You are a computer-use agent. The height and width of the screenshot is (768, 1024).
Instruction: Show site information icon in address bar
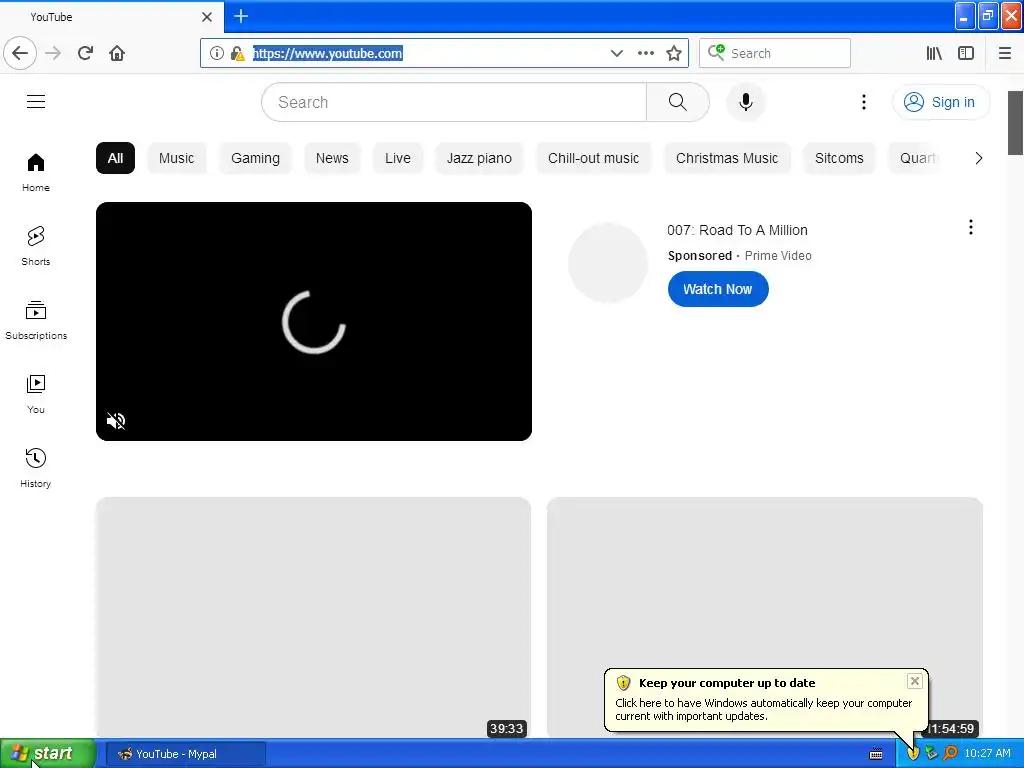[x=217, y=53]
